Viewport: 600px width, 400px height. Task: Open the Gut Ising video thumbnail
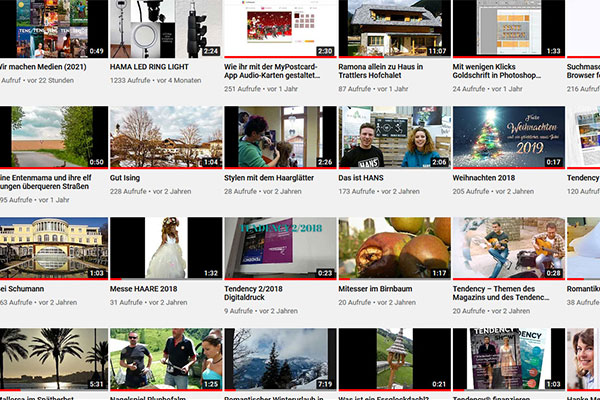(x=166, y=137)
